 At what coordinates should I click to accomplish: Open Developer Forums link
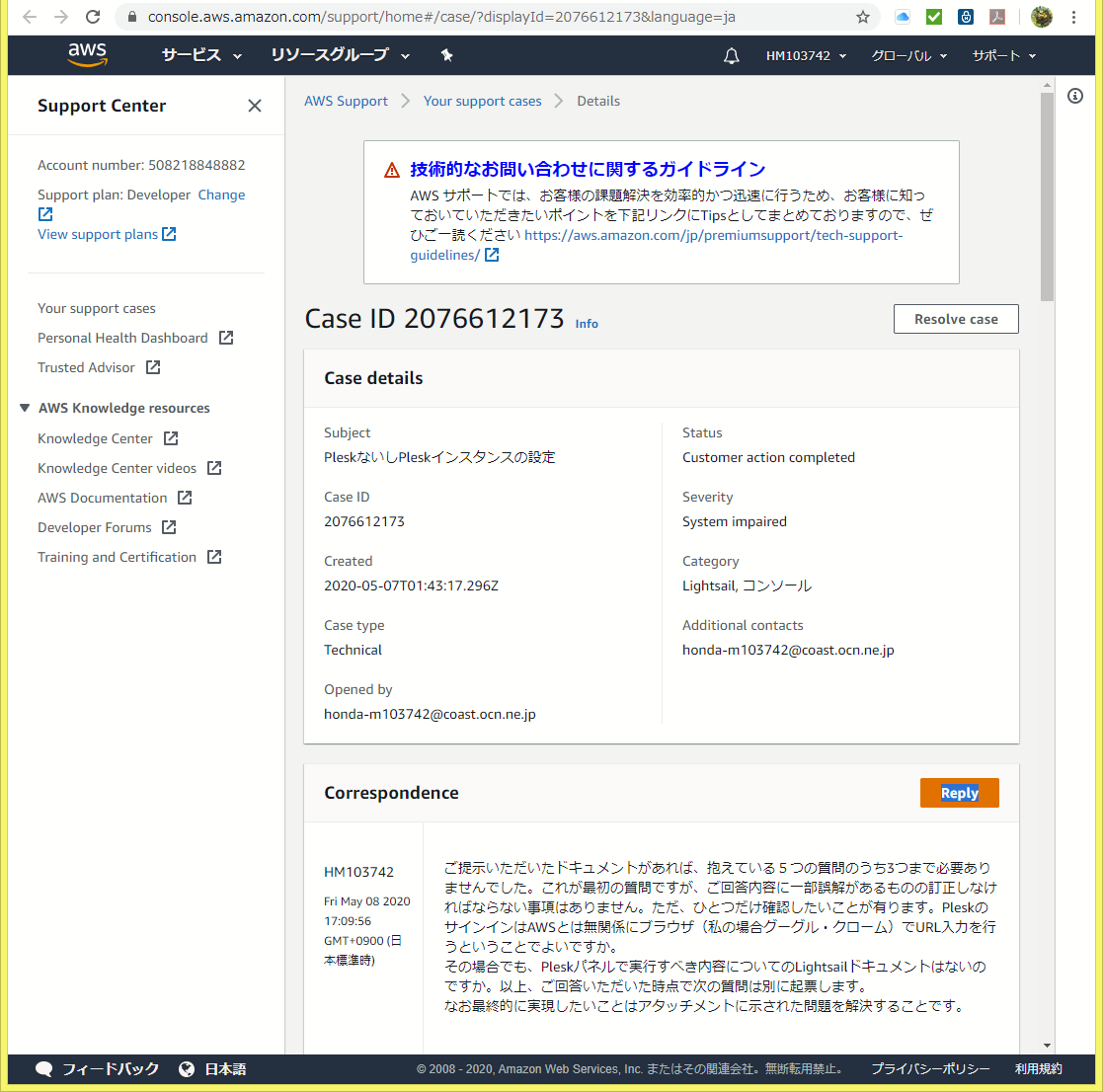click(94, 527)
